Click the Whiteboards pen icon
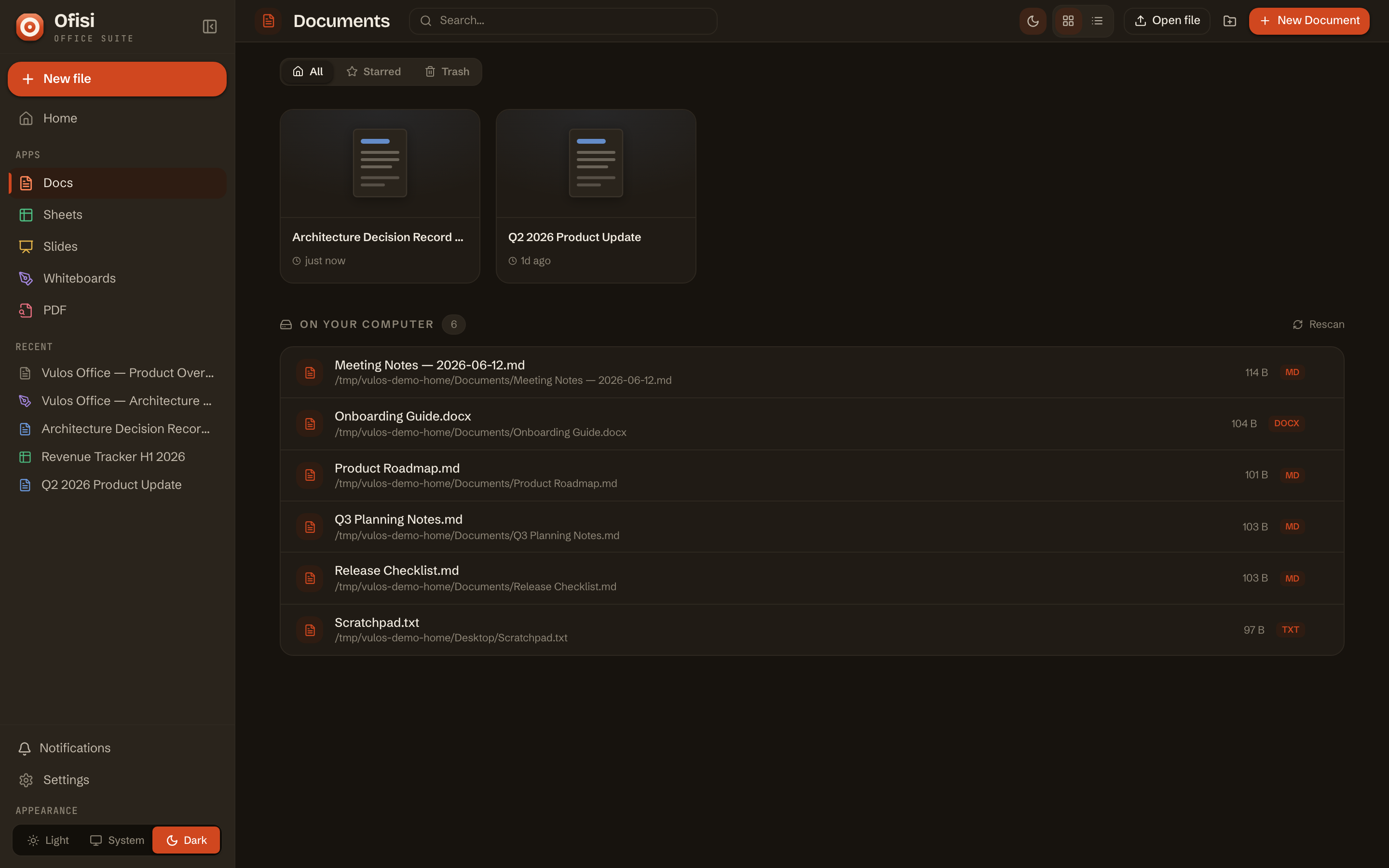Screen dimensions: 1389x868 tap(26, 278)
